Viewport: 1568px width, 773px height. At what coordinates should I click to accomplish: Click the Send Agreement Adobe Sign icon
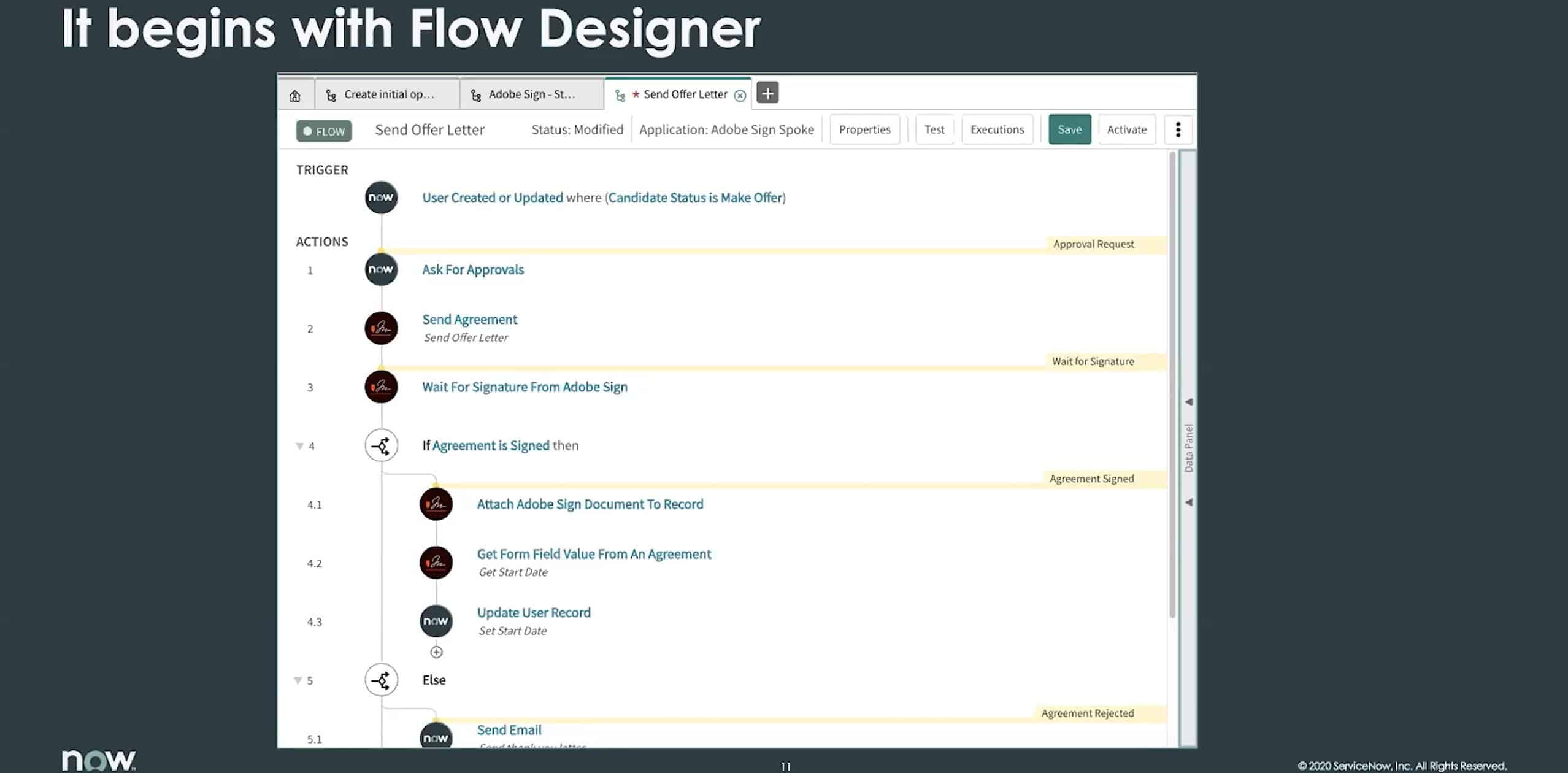[x=381, y=328]
